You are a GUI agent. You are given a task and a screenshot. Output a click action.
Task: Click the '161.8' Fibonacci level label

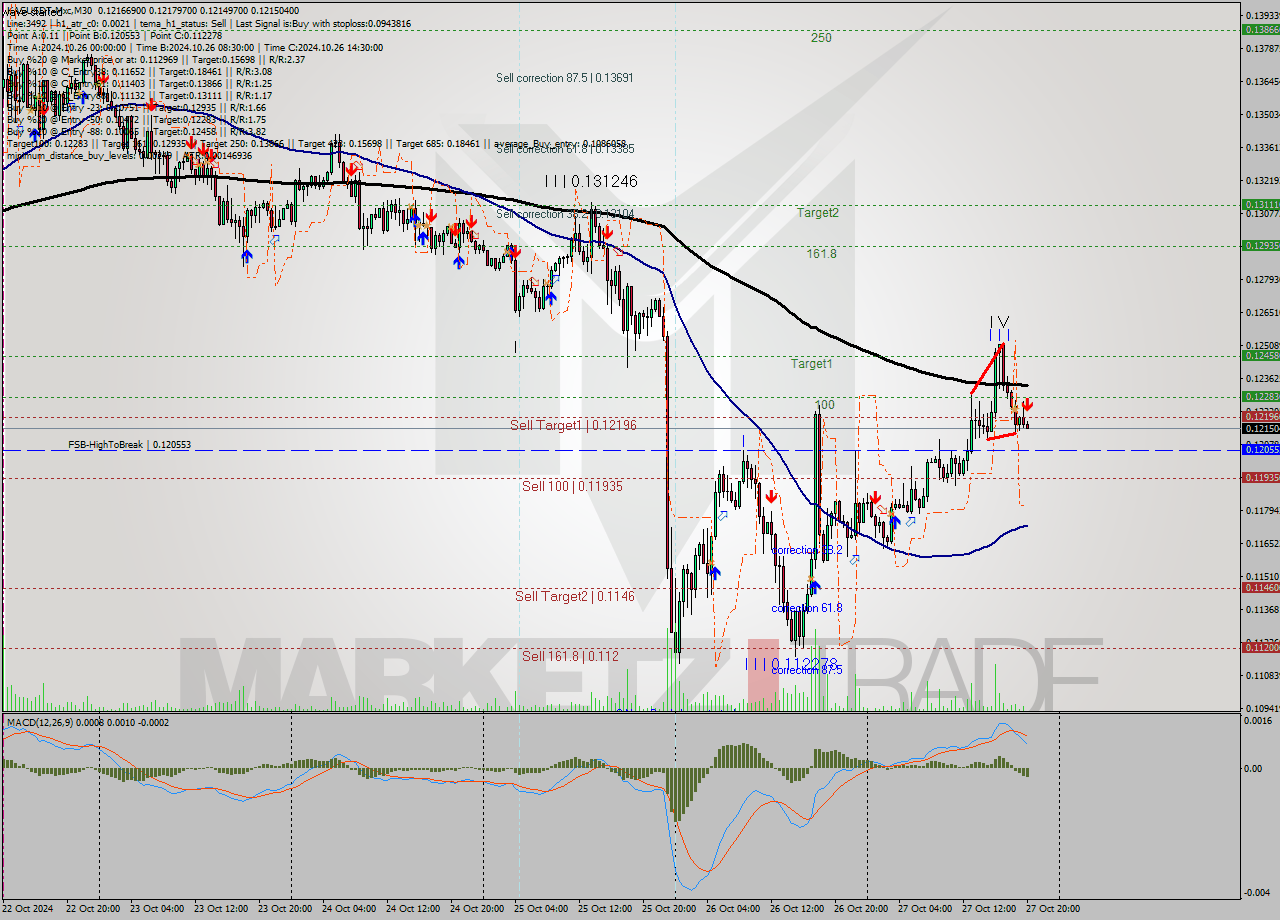(x=821, y=254)
